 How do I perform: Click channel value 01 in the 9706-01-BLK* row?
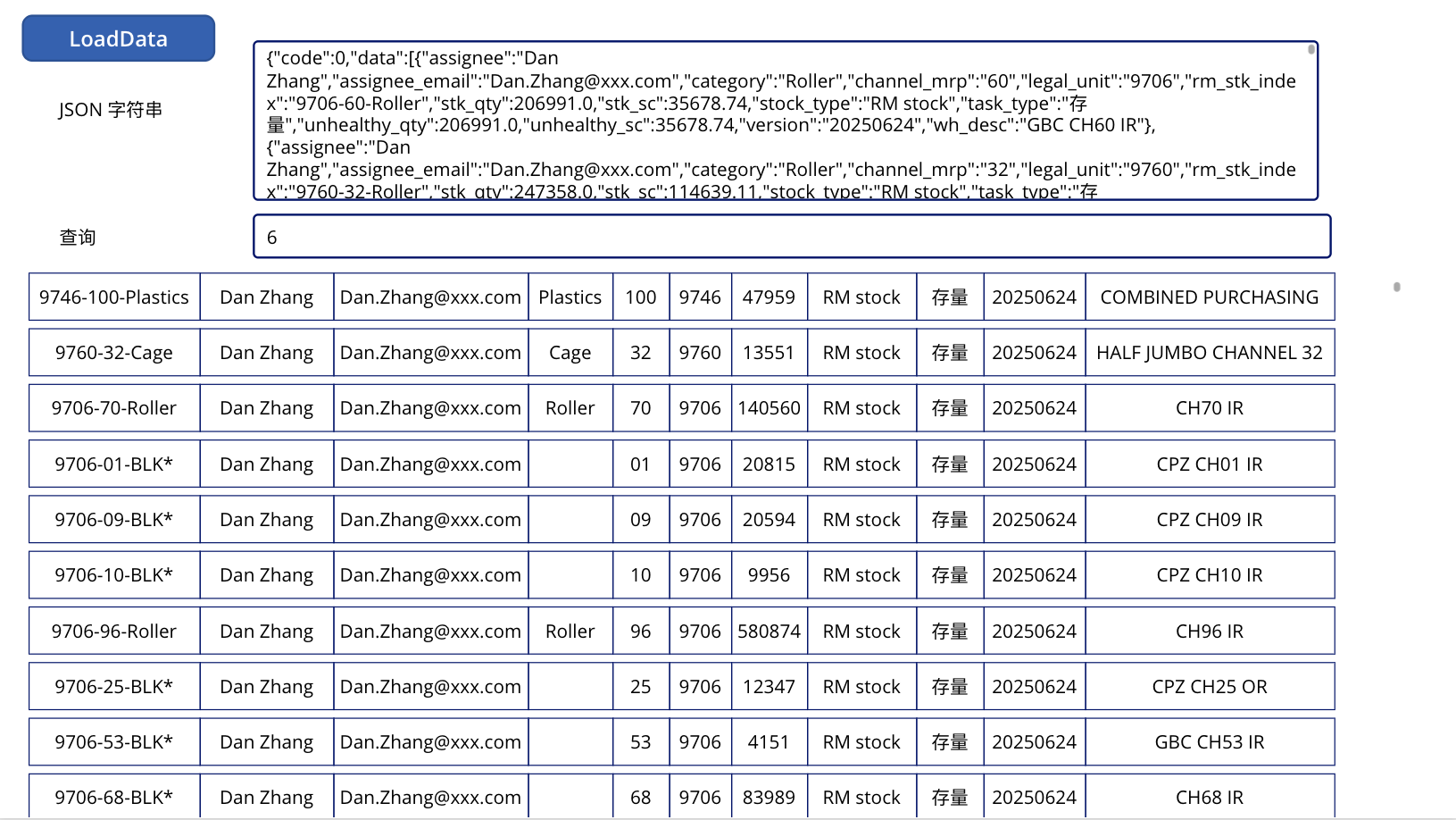(641, 464)
